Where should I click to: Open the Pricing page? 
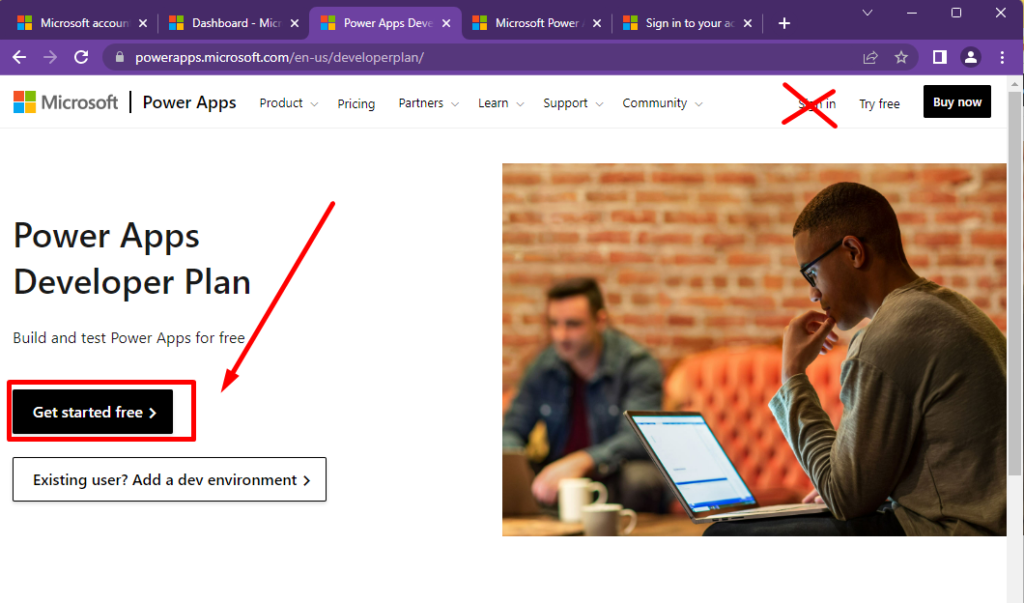tap(356, 103)
